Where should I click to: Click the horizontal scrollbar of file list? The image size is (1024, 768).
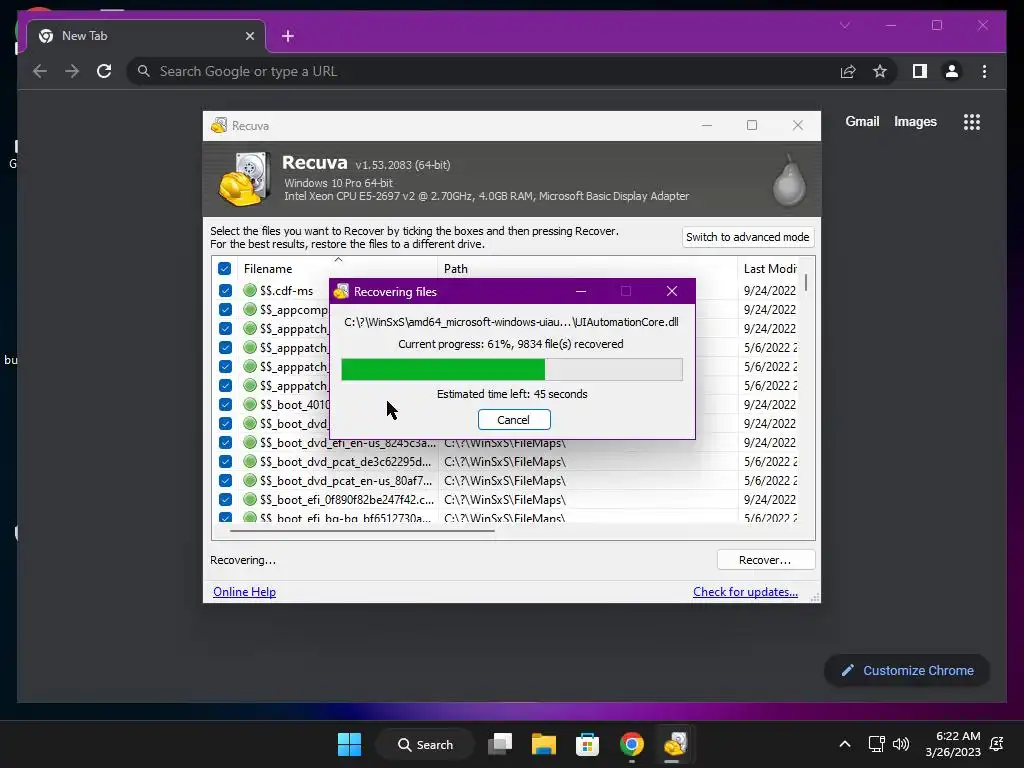(362, 531)
